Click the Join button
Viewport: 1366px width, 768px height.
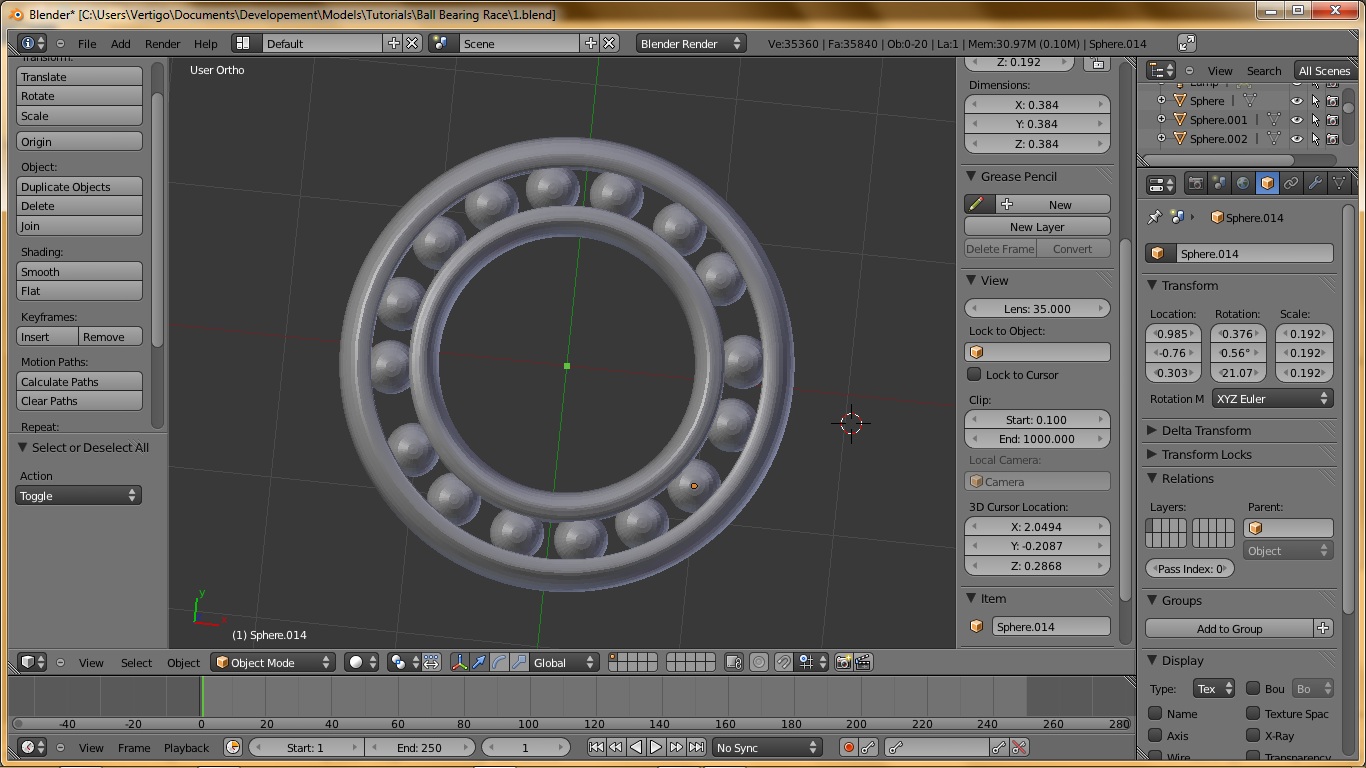79,226
